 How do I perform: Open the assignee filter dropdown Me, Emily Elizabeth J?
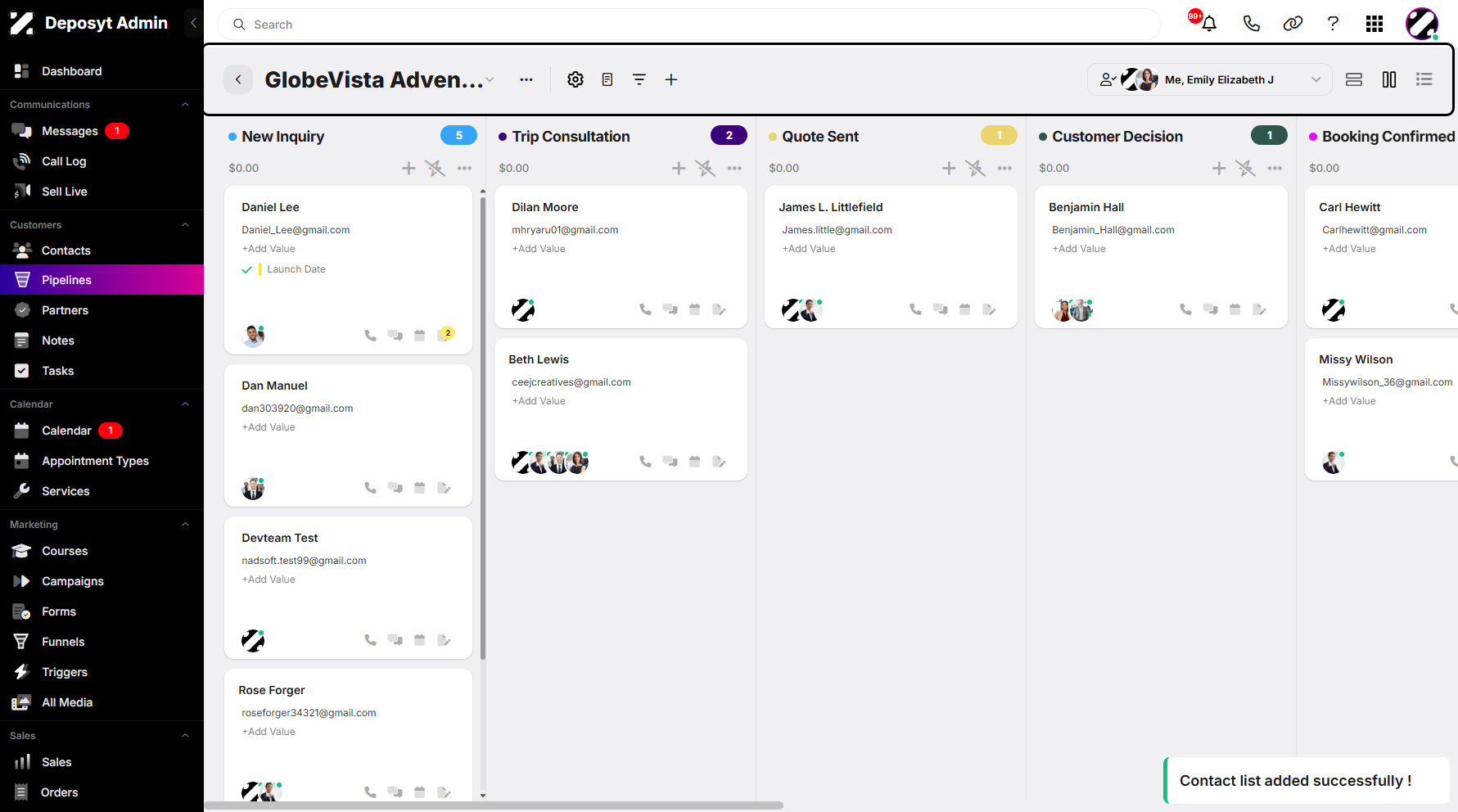[1210, 79]
